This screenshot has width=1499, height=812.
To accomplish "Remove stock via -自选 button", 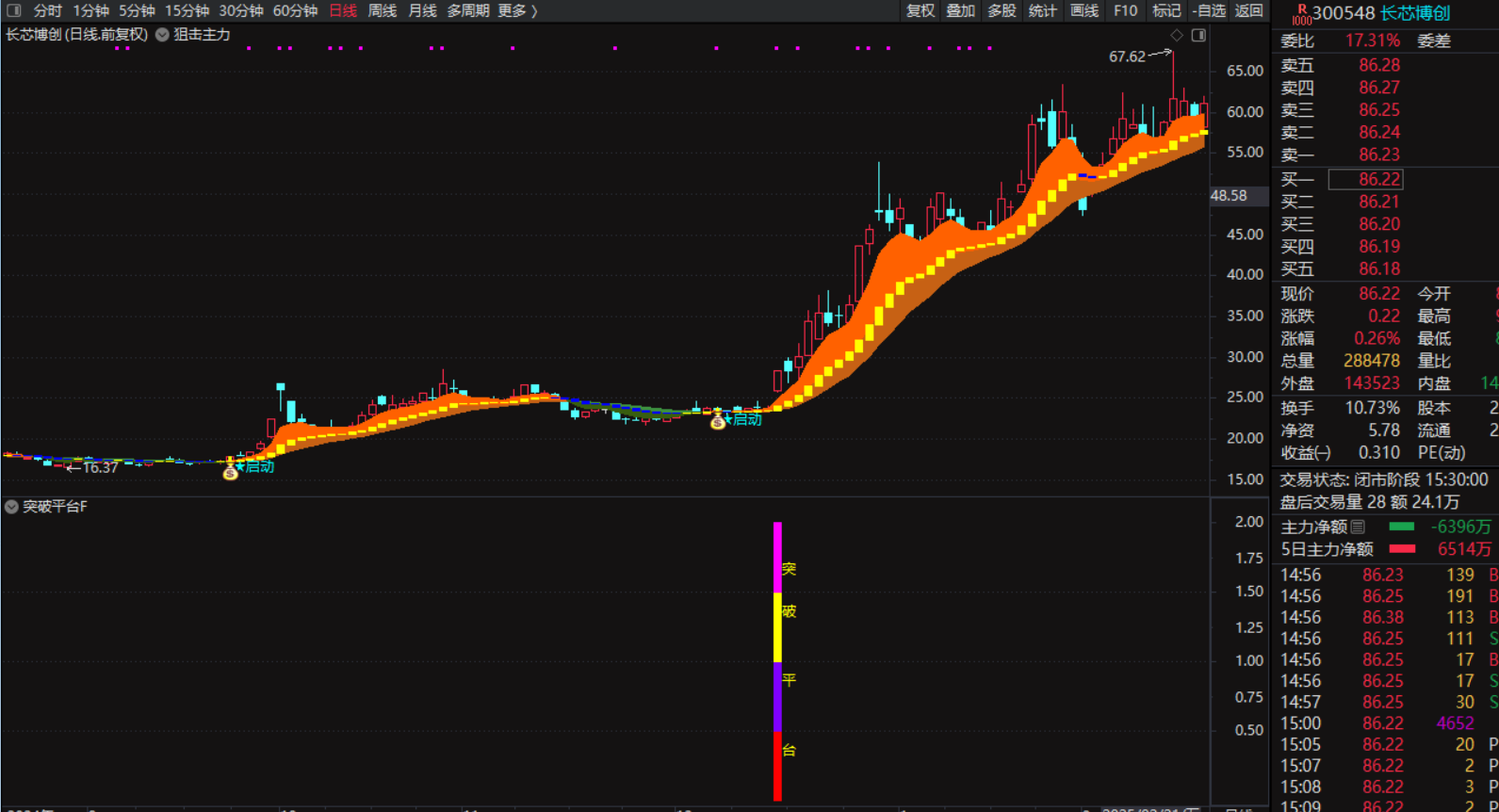I will pyautogui.click(x=1209, y=10).
